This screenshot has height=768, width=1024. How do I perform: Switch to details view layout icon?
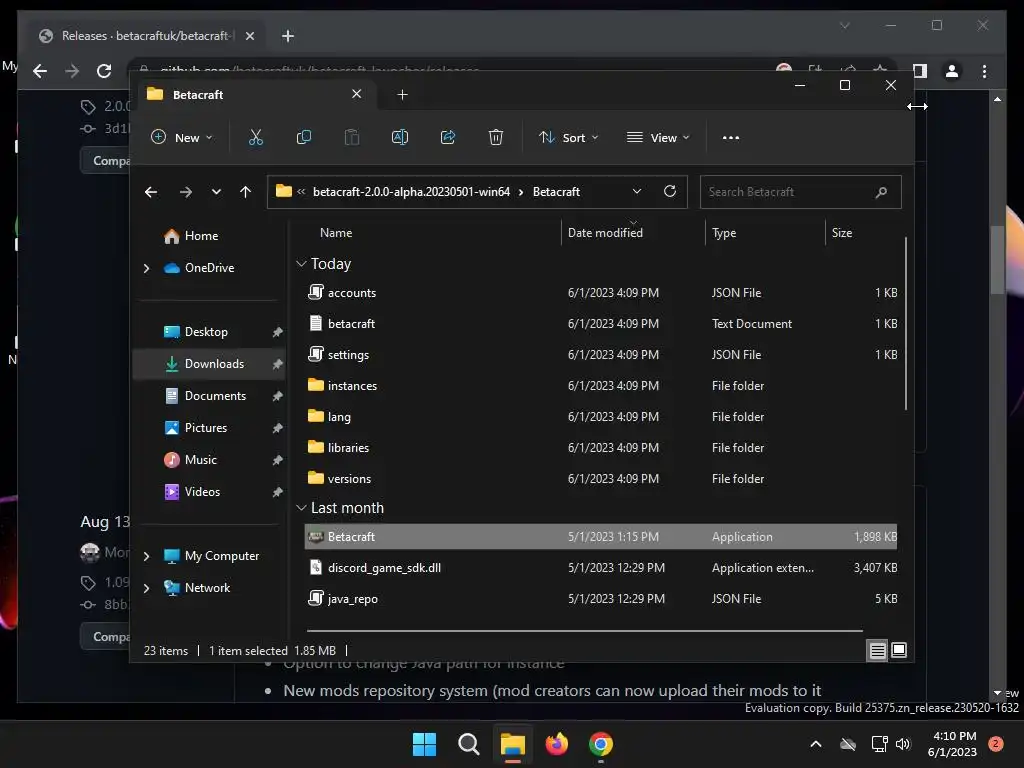click(x=877, y=650)
